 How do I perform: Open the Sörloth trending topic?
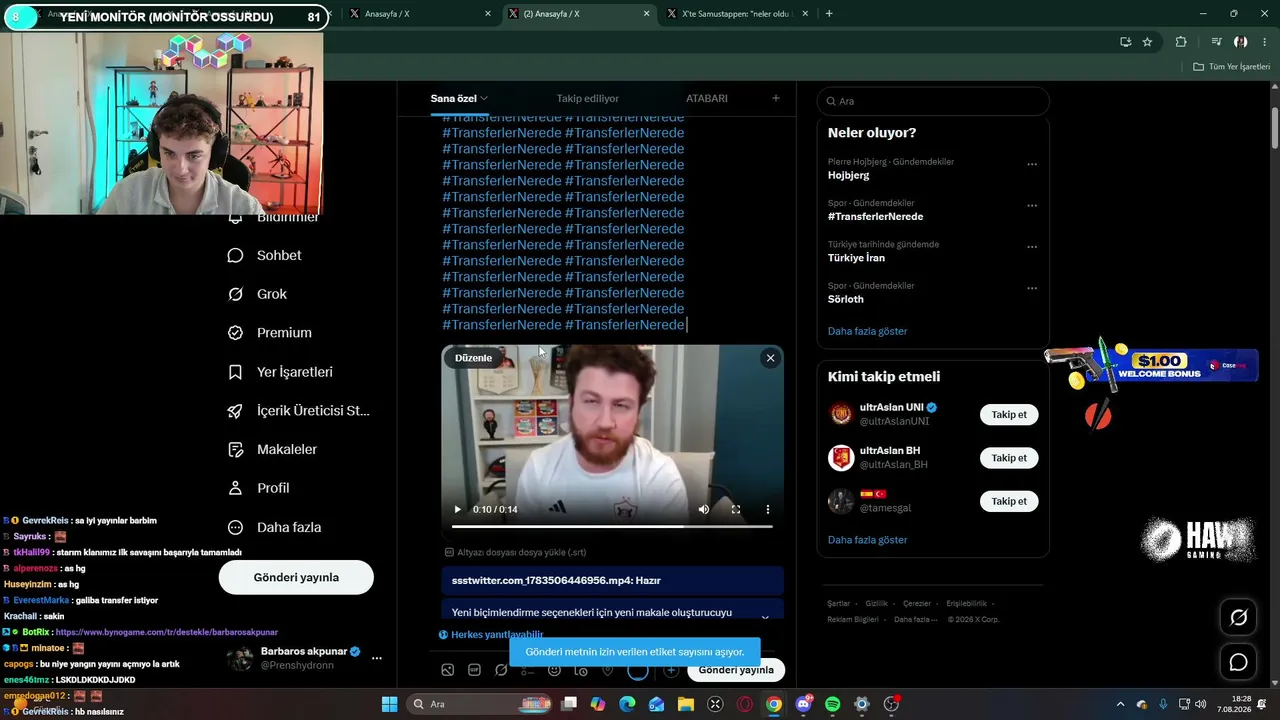[846, 299]
